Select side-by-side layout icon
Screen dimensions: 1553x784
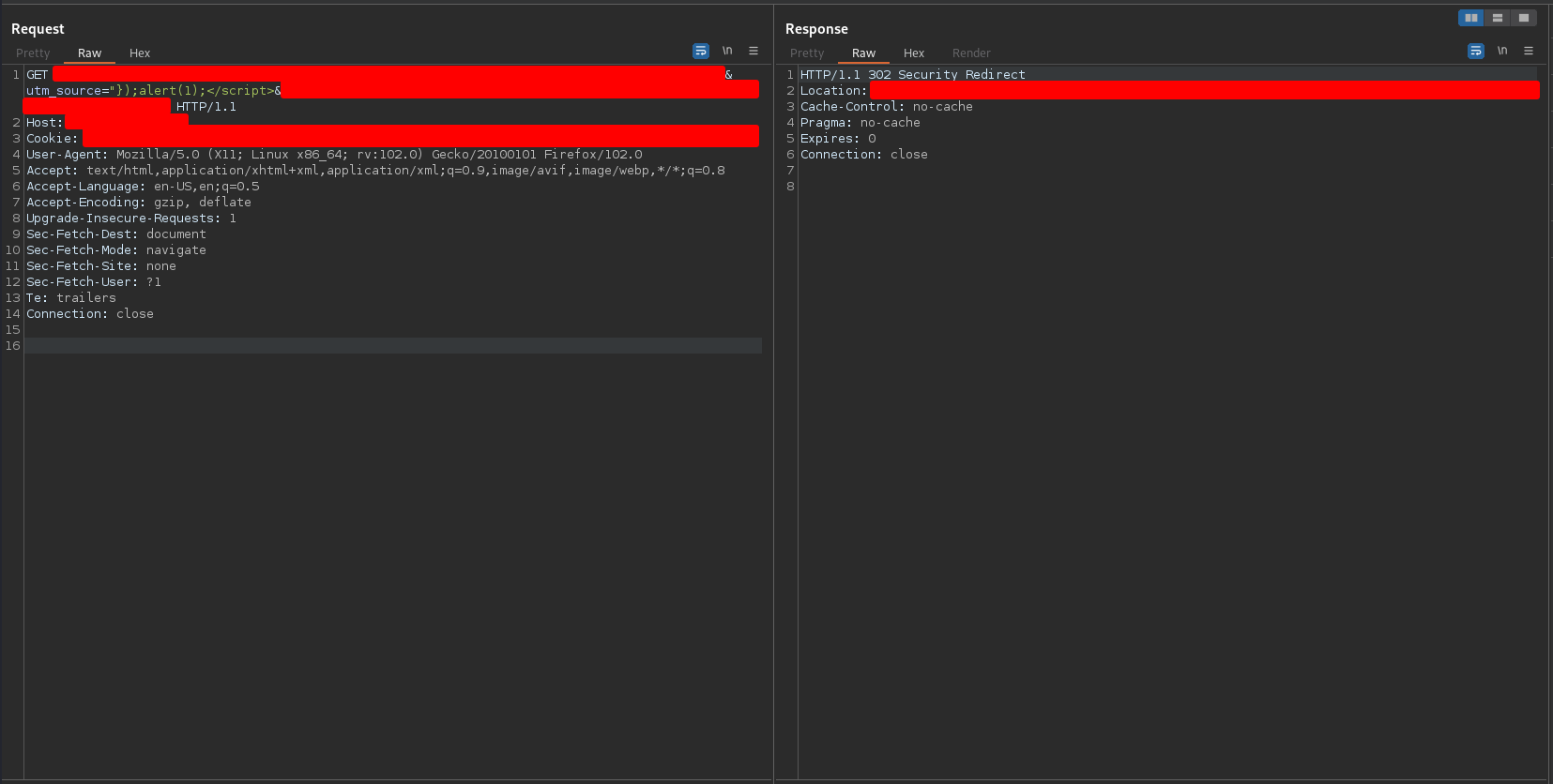pyautogui.click(x=1471, y=18)
